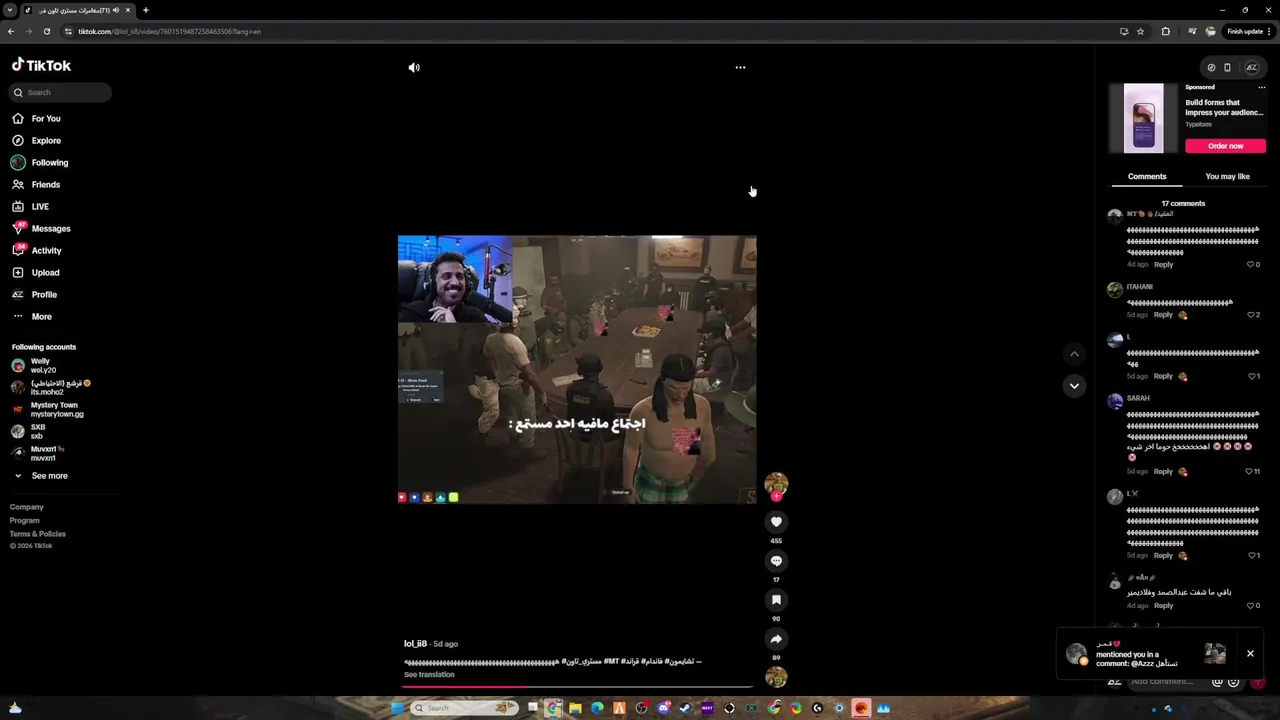Reply to the MT comment

(x=1163, y=265)
